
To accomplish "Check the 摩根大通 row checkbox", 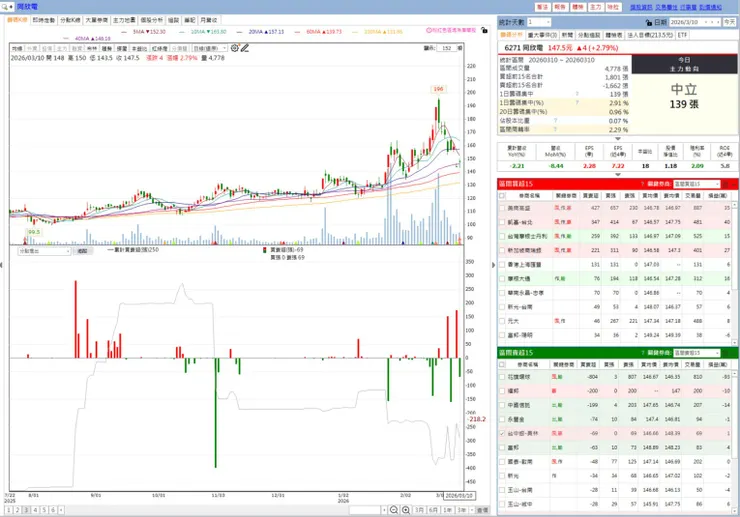I will (502, 279).
